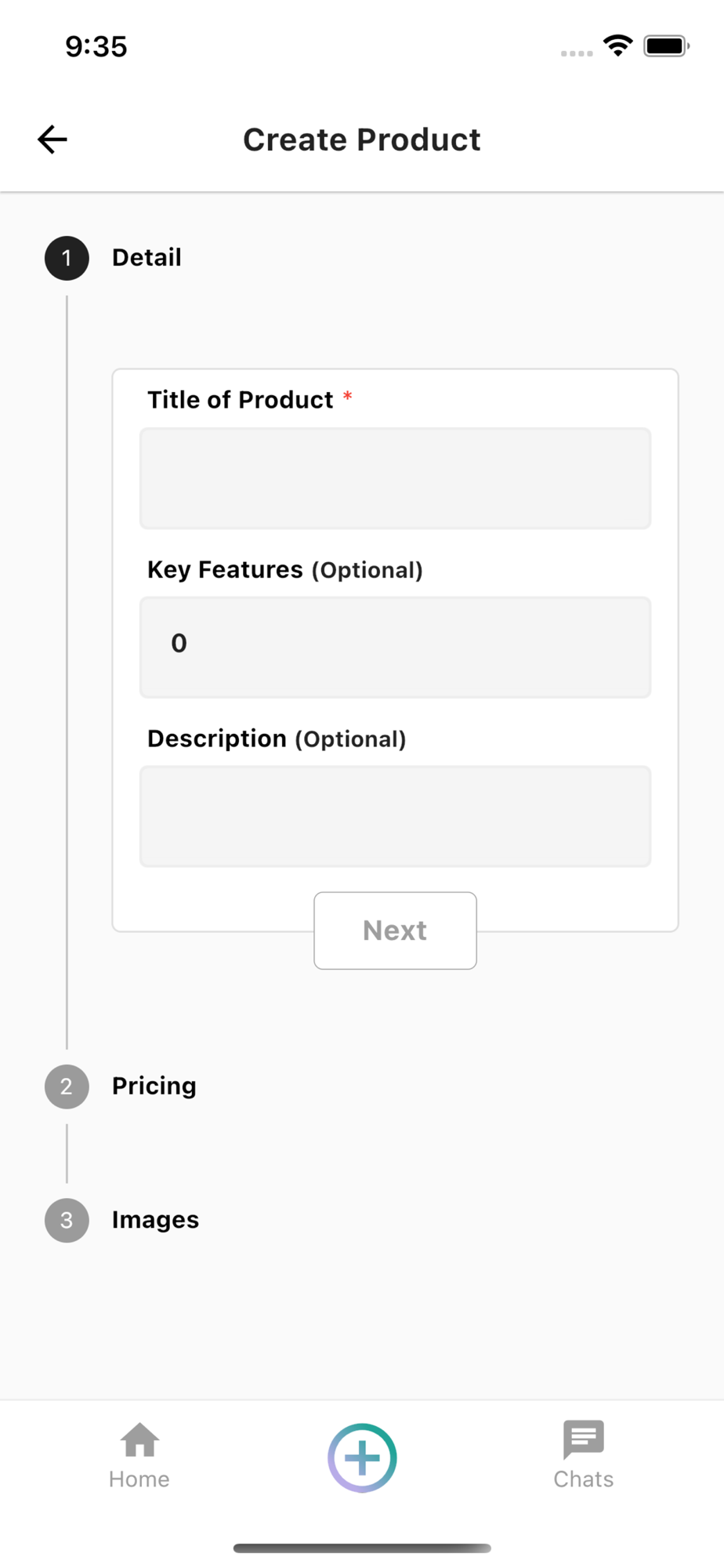Switch to Chats tab text label
Image resolution: width=724 pixels, height=1568 pixels.
(x=584, y=1479)
